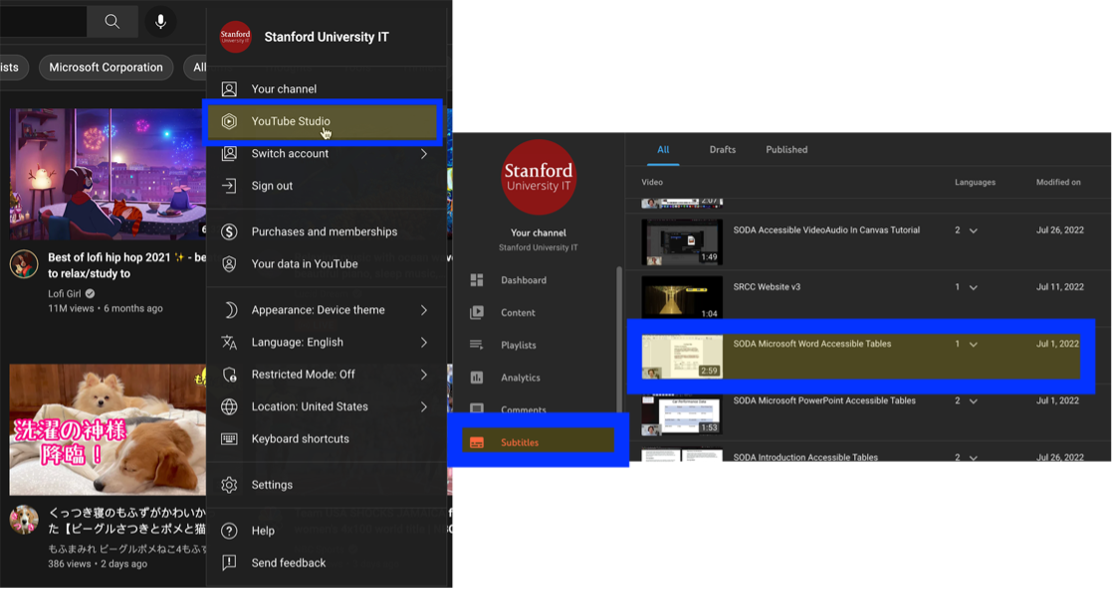Viewport: 1115px width, 592px height.
Task: Open Best of lofi hip hop 2021 title
Action: 127,265
